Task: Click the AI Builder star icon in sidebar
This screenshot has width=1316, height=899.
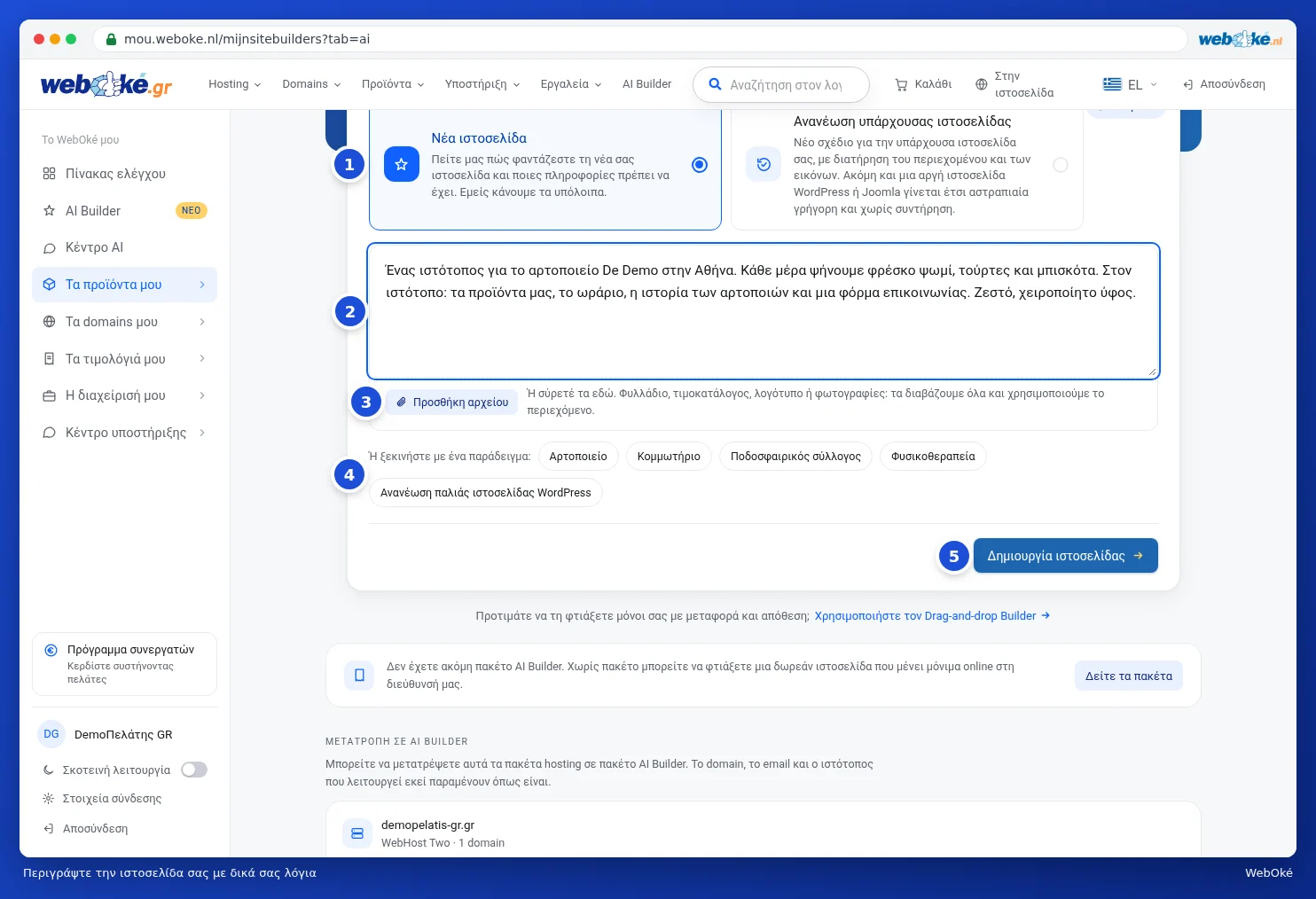Action: click(x=50, y=211)
